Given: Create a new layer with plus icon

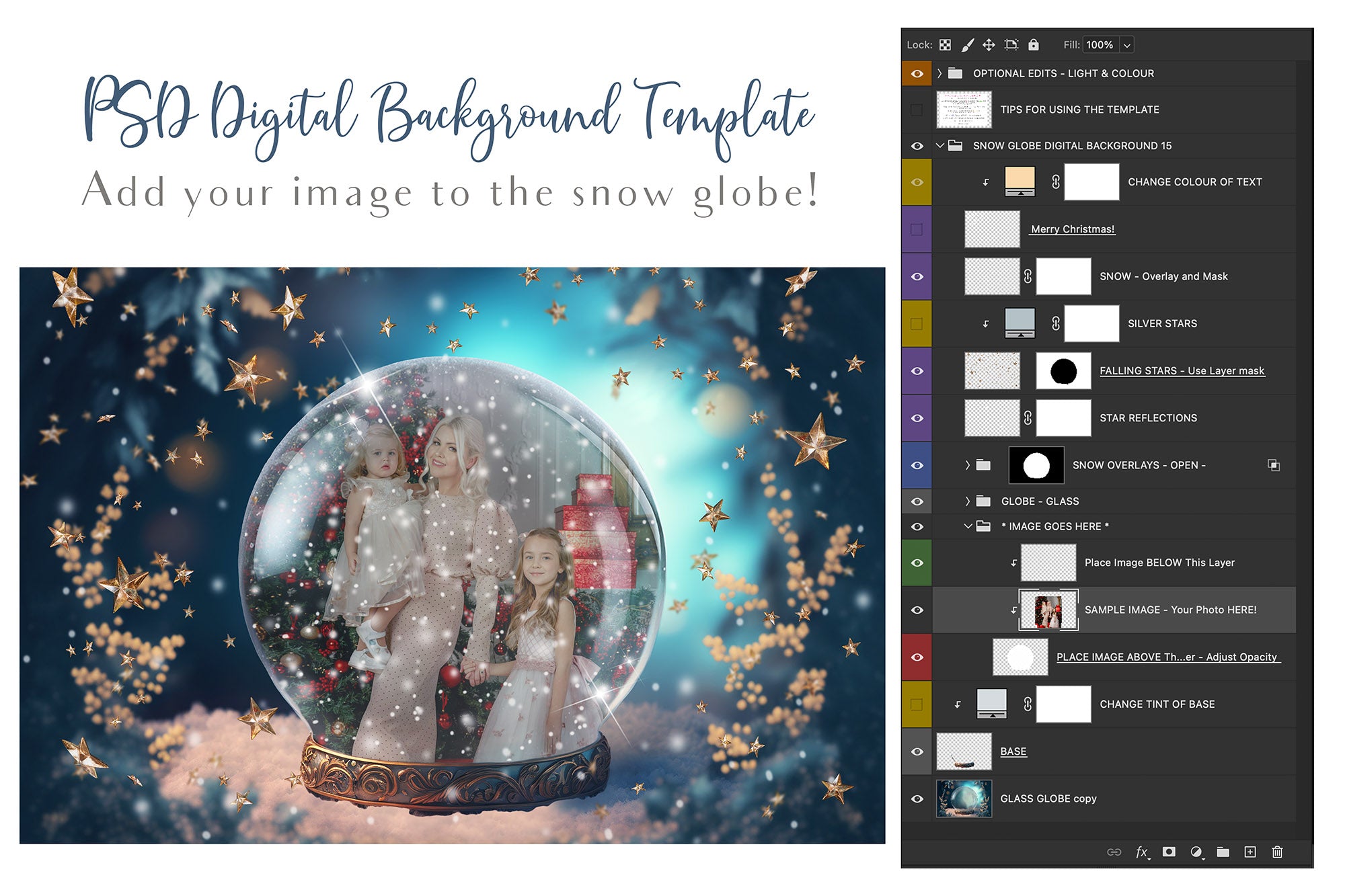Looking at the screenshot, I should tap(1250, 852).
